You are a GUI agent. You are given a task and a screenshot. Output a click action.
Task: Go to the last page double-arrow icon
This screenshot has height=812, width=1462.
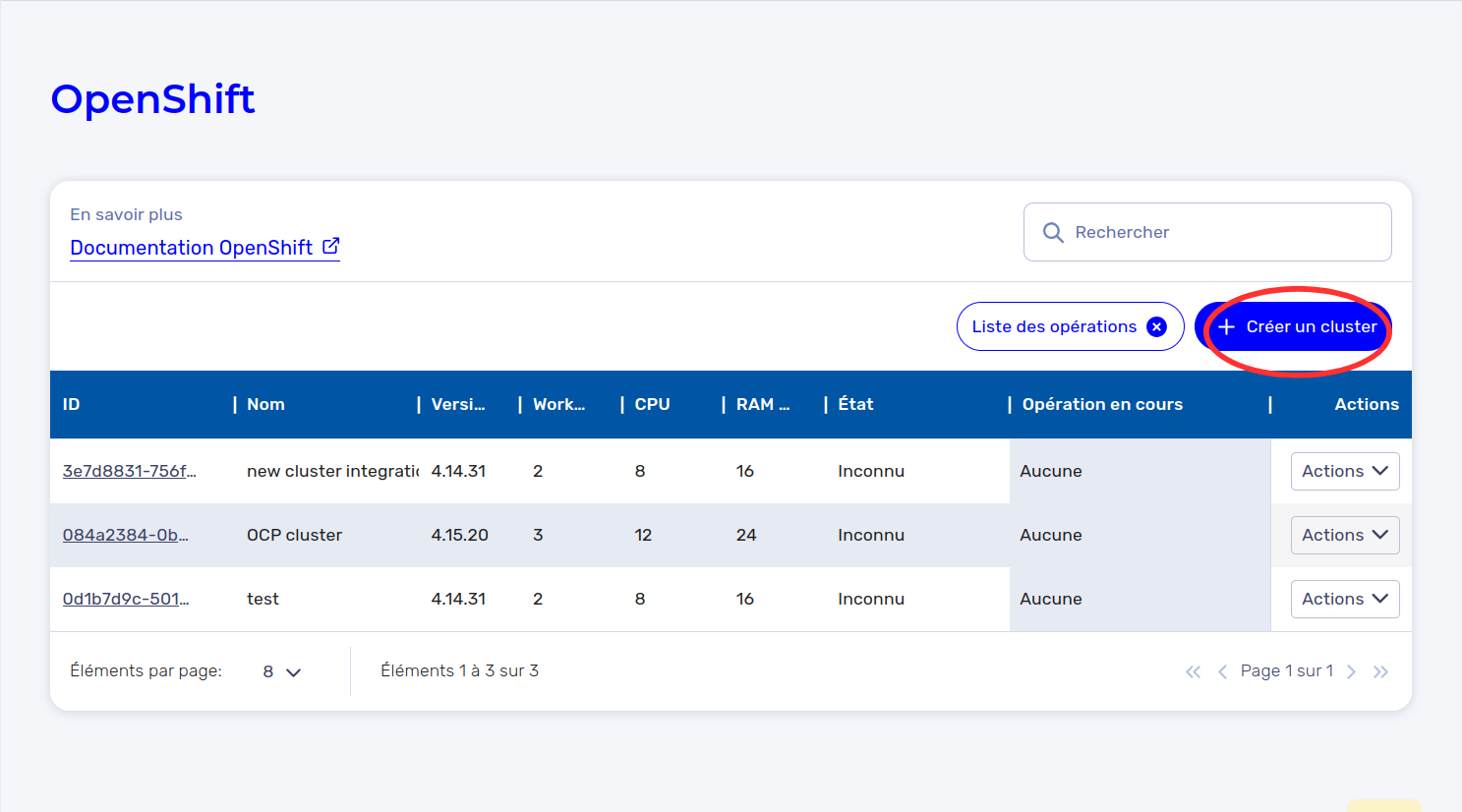click(1380, 671)
